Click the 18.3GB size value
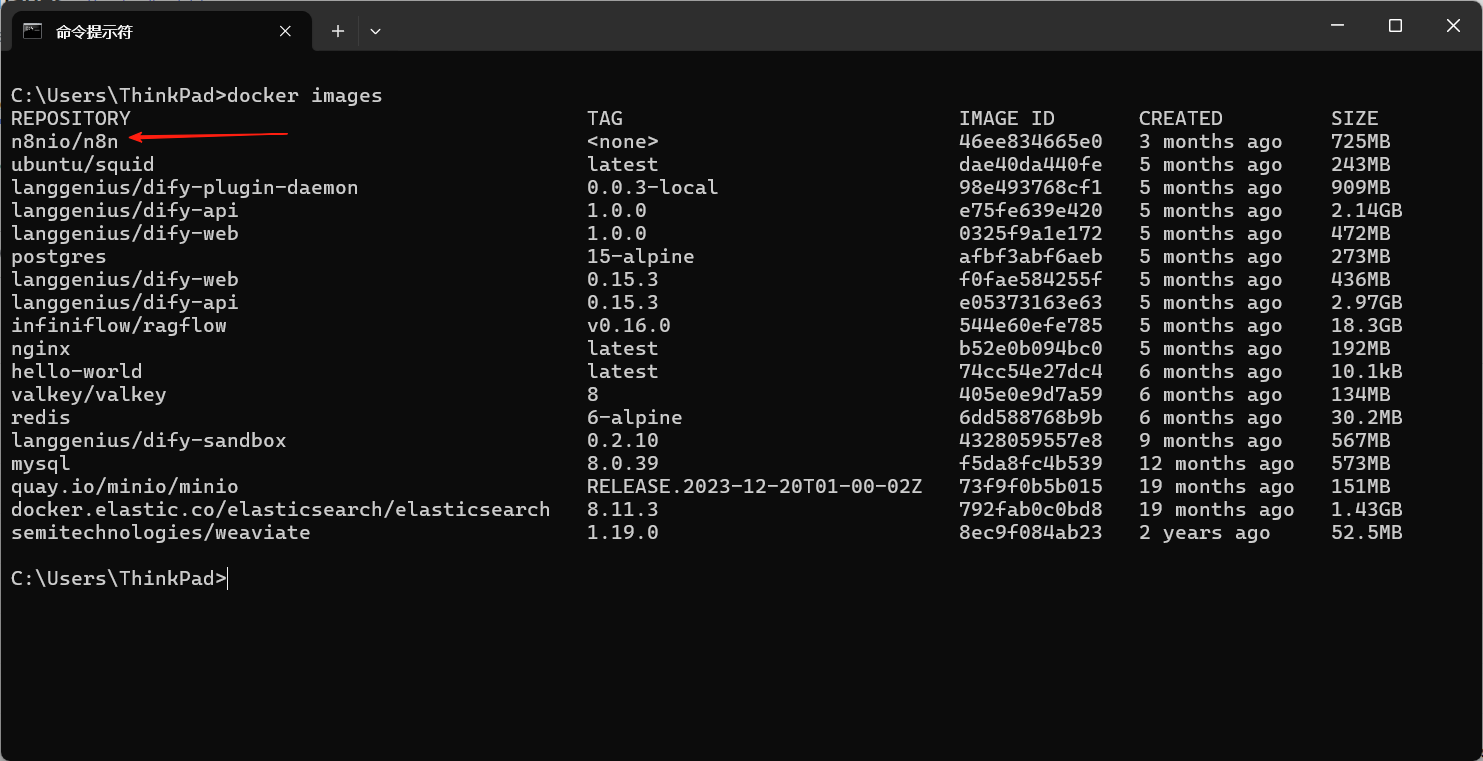 pyautogui.click(x=1367, y=326)
